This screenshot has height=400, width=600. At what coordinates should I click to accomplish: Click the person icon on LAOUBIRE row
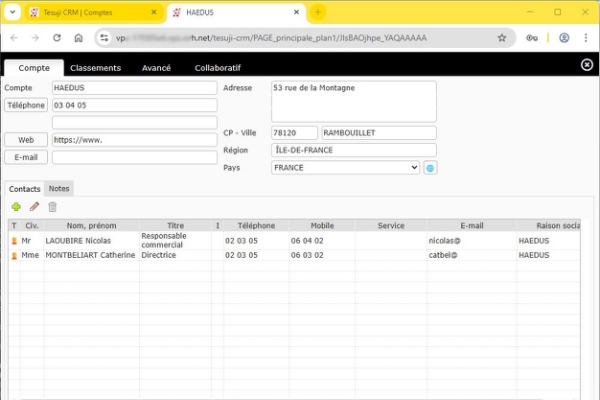(x=14, y=241)
